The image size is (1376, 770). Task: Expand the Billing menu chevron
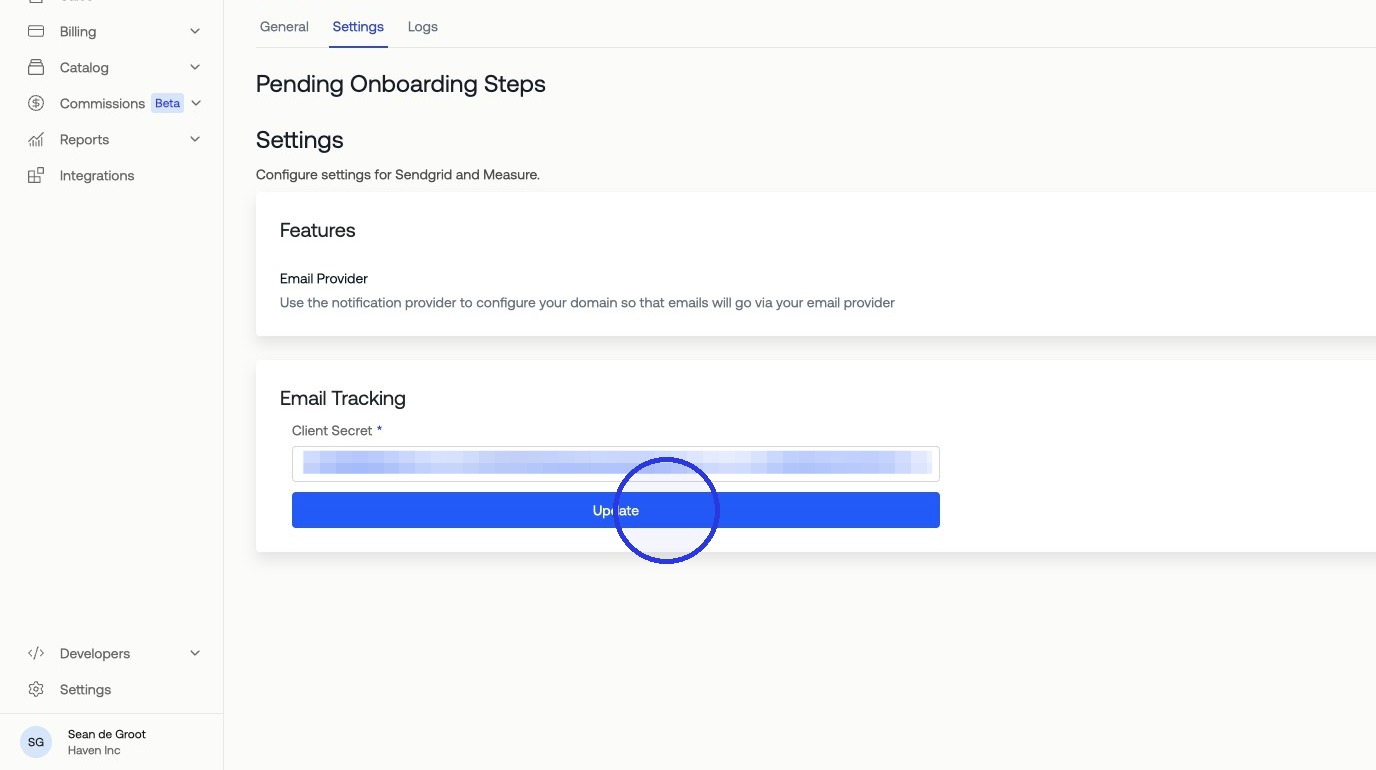tap(195, 31)
